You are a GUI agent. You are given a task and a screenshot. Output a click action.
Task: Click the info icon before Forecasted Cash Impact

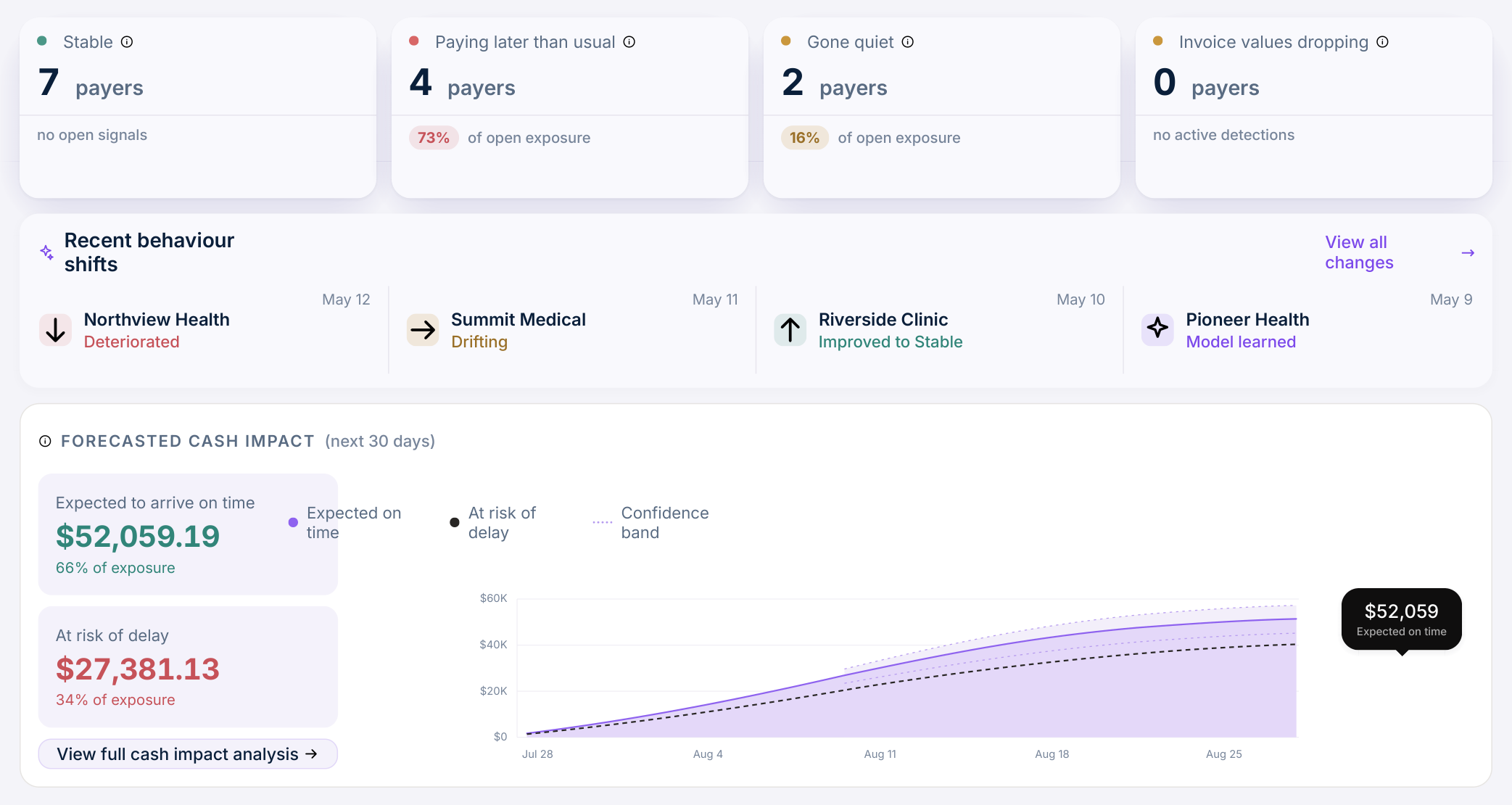(45, 441)
